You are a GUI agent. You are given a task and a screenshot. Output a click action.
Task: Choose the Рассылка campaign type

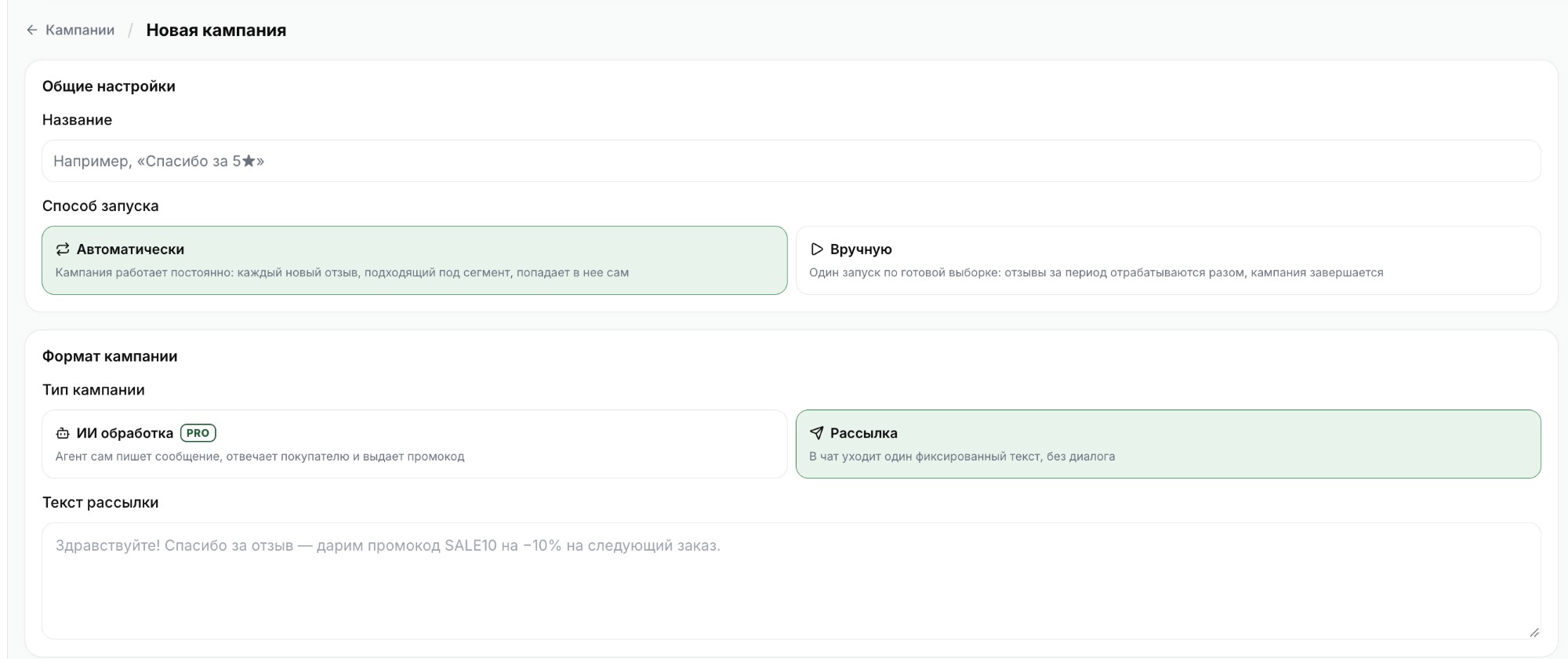coord(1168,444)
